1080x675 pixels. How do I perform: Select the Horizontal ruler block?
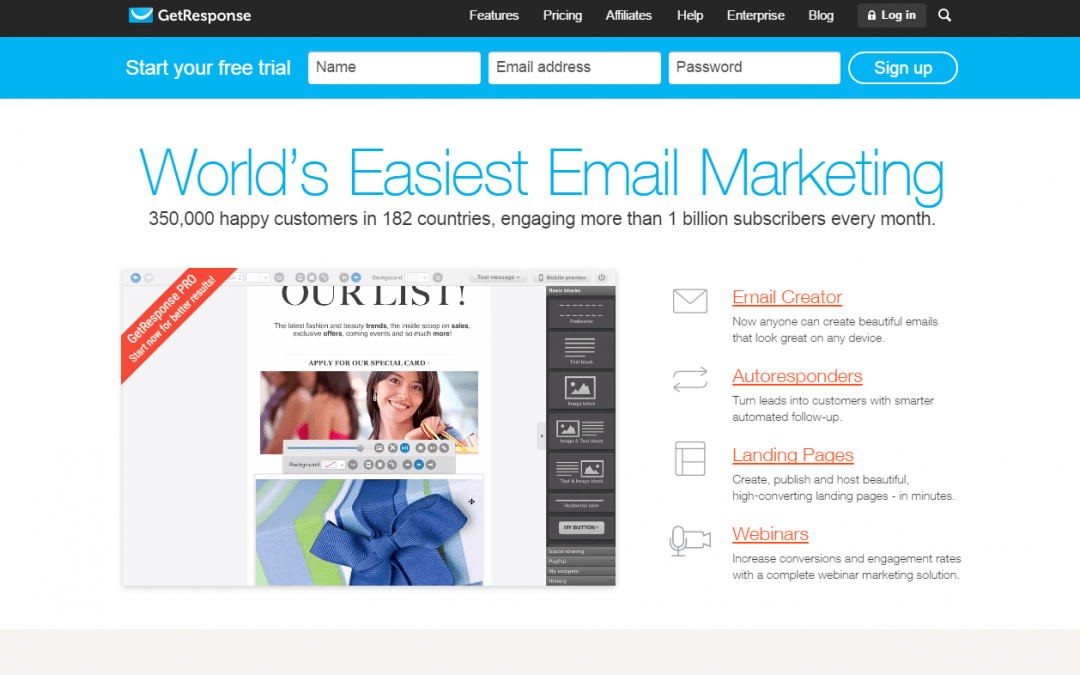[581, 503]
